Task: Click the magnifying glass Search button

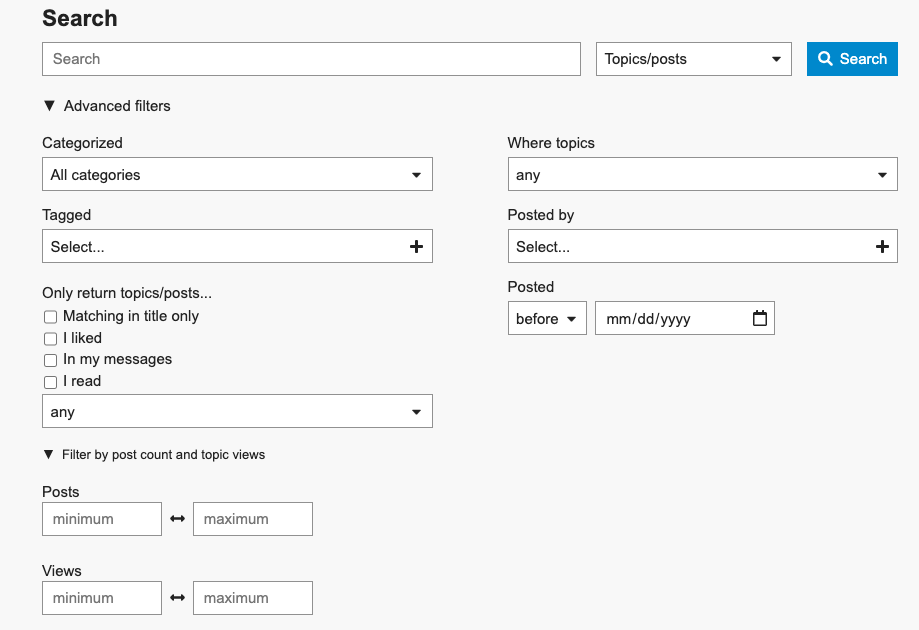Action: click(852, 59)
